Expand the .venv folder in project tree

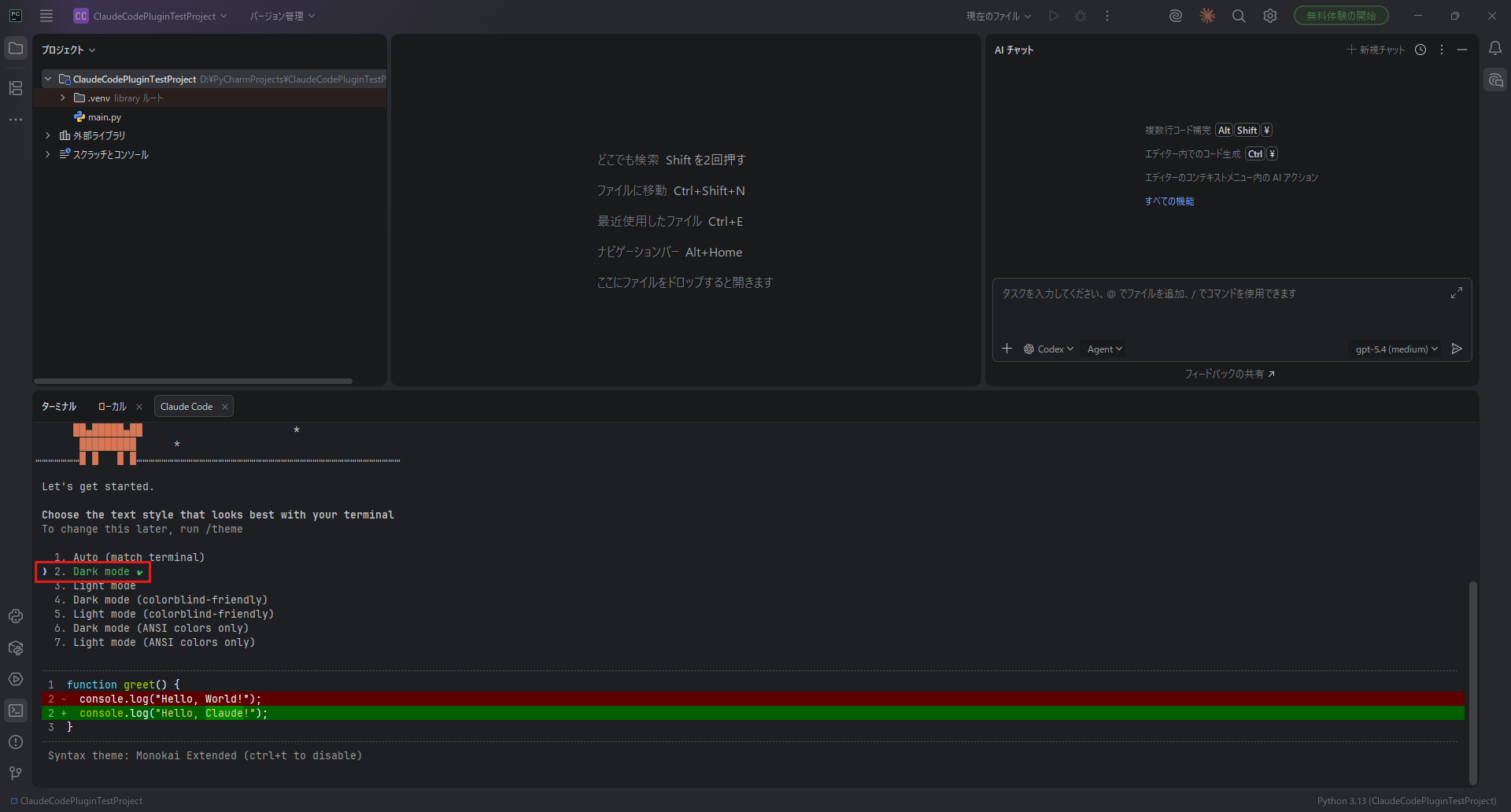pyautogui.click(x=63, y=98)
